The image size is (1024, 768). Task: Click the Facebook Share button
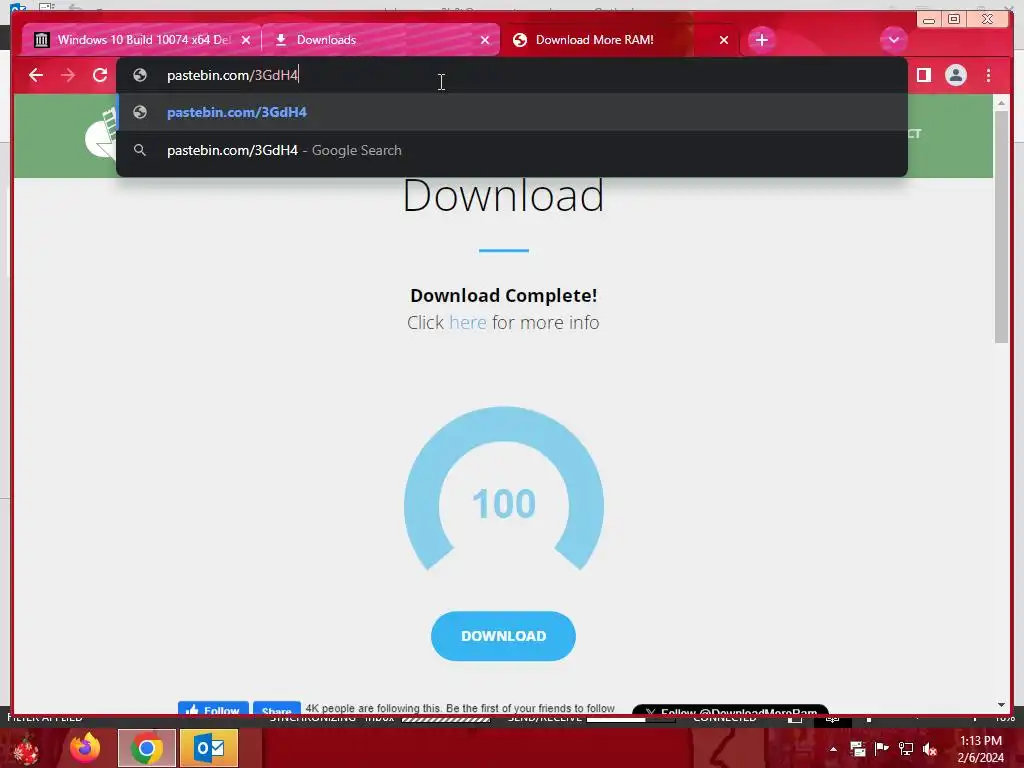(276, 710)
